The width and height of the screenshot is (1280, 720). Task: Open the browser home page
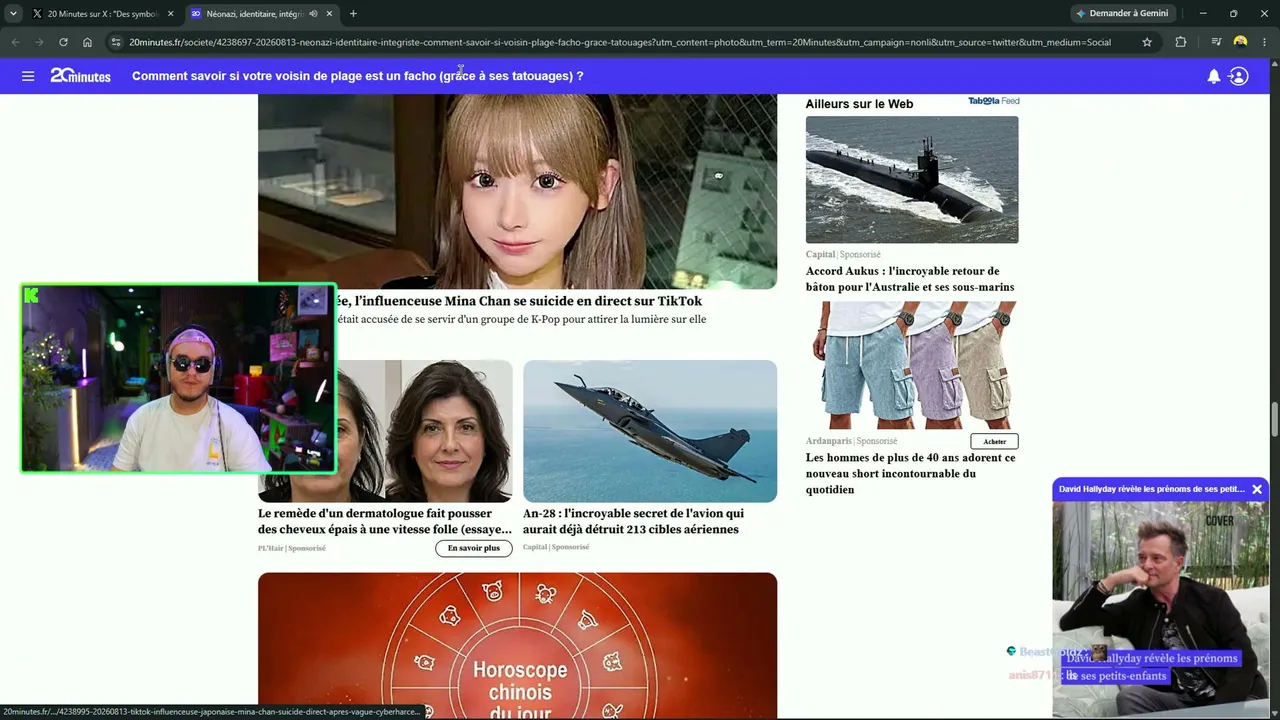pyautogui.click(x=87, y=42)
